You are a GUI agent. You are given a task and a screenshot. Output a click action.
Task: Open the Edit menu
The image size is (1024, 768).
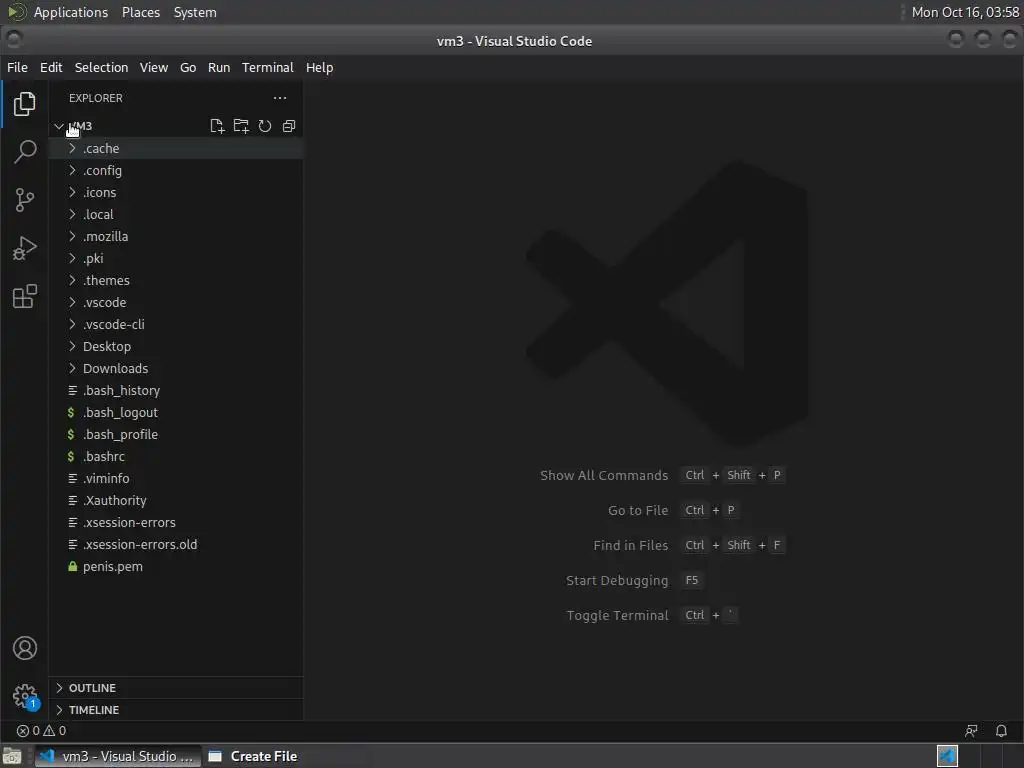point(51,68)
